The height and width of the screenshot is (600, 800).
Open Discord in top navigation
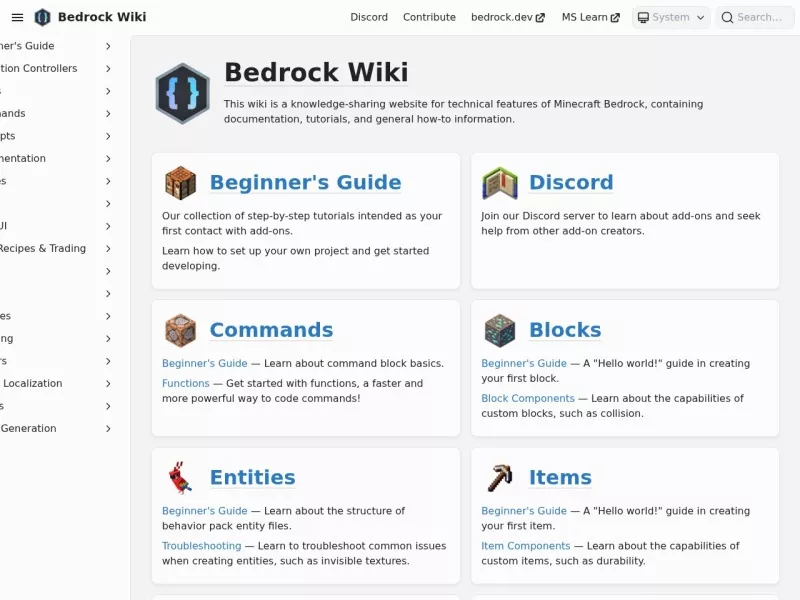click(x=369, y=17)
